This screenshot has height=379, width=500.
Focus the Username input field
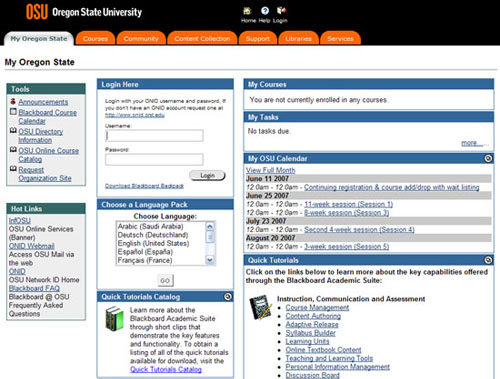[x=154, y=136]
